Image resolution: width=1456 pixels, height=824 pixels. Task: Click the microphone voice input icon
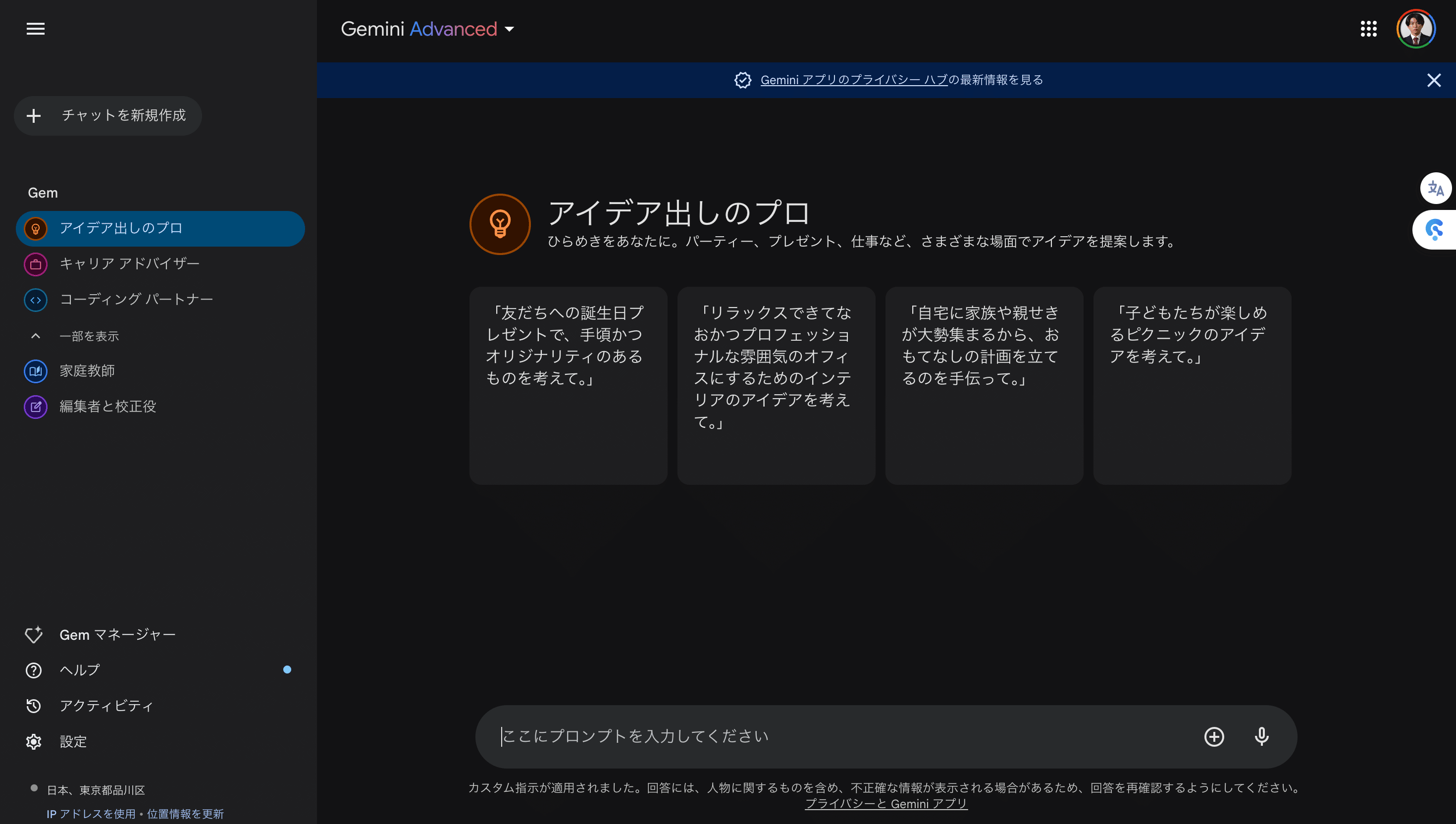tap(1261, 736)
